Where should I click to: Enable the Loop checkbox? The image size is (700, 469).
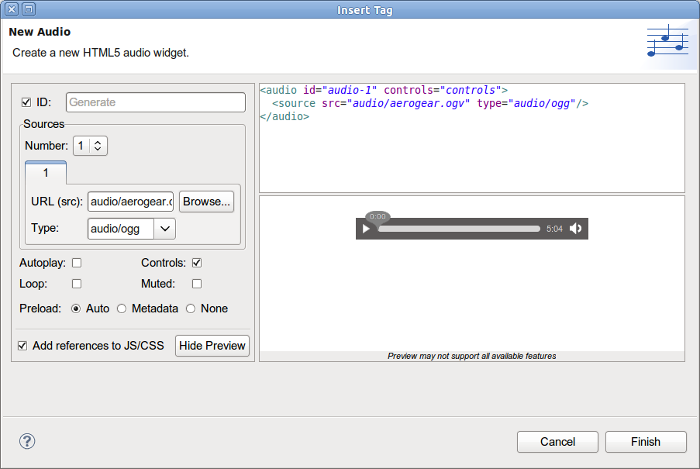(77, 284)
